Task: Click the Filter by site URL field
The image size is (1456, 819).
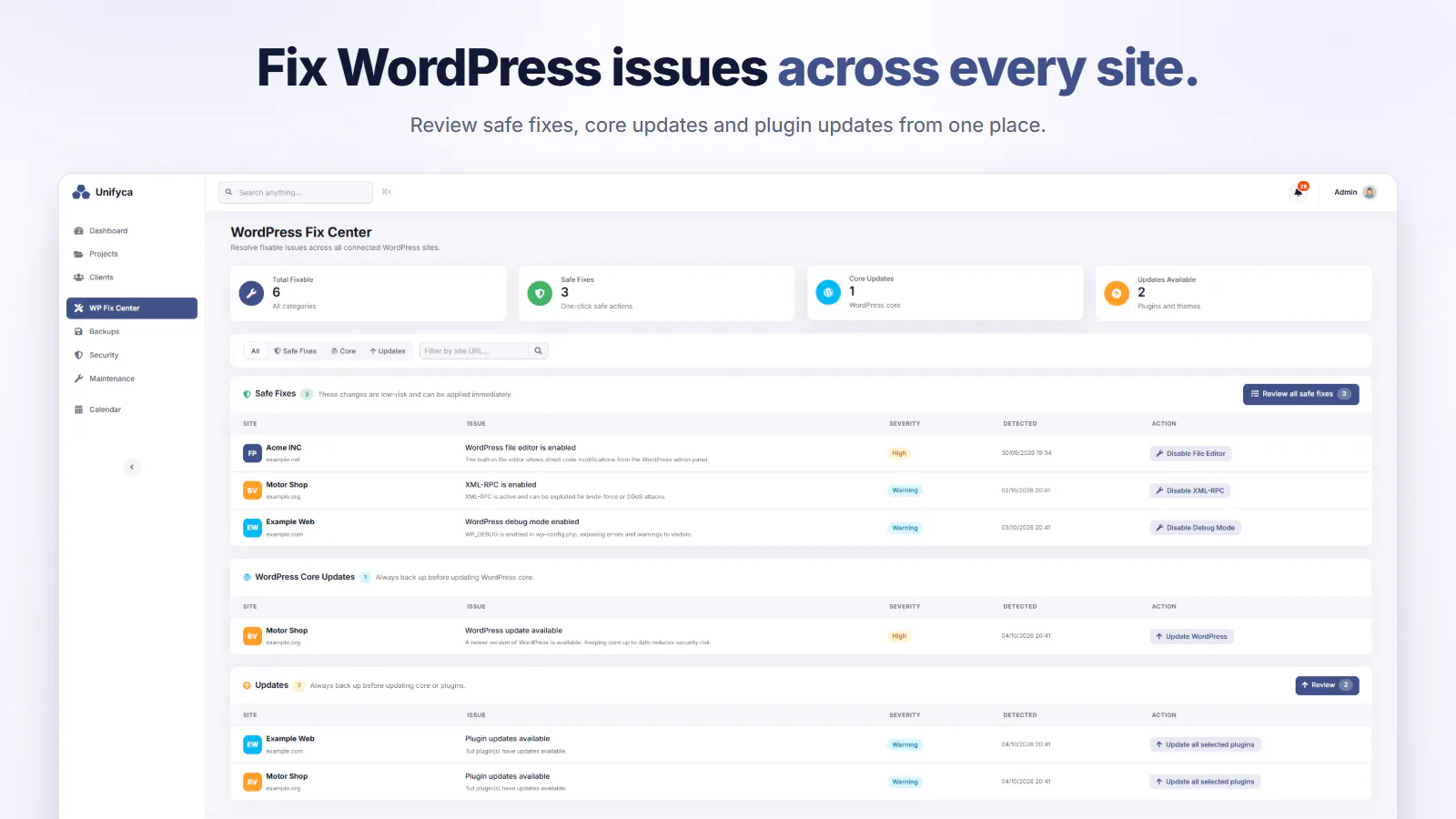Action: 474,350
